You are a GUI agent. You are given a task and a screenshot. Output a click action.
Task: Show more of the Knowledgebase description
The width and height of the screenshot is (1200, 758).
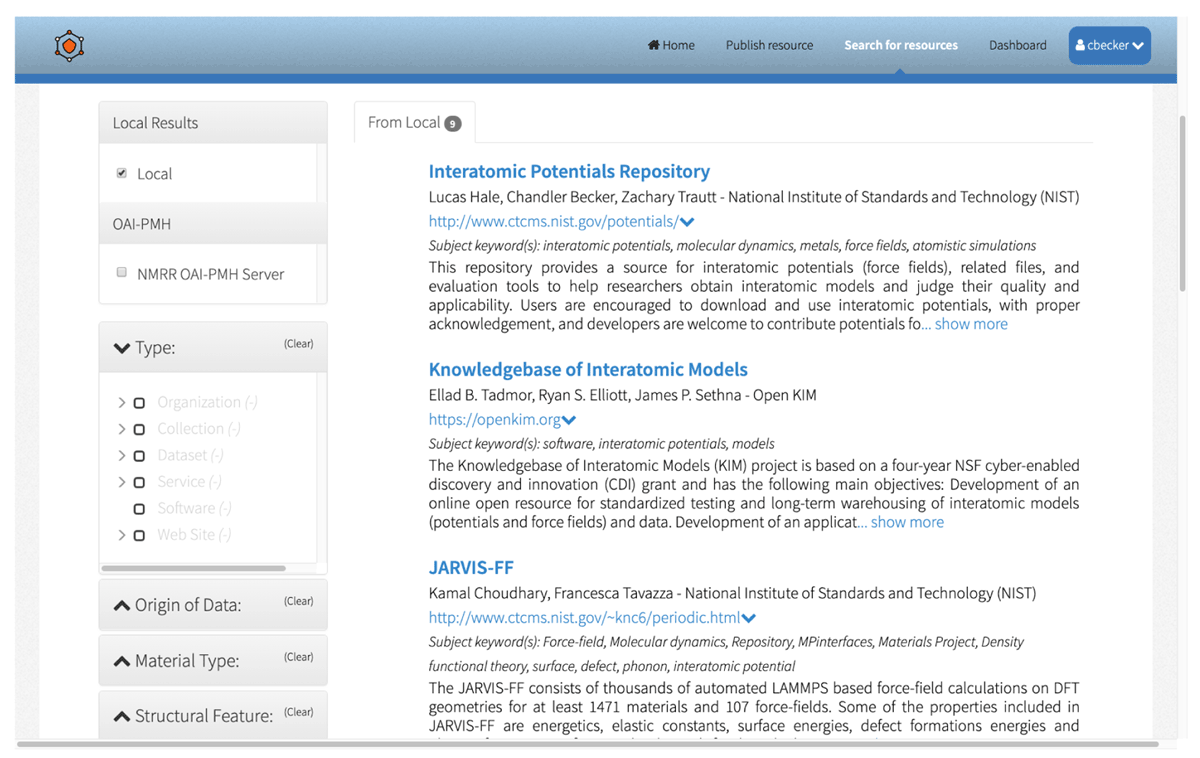tap(907, 522)
